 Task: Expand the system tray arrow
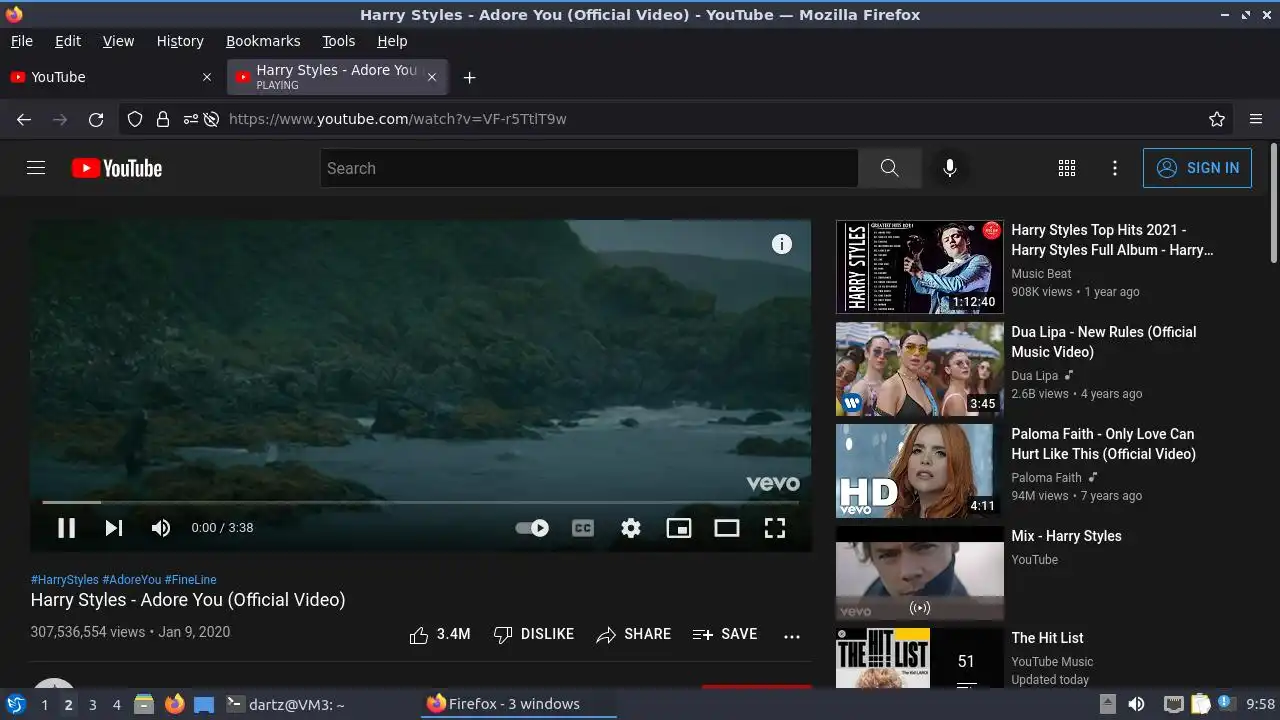(1108, 705)
